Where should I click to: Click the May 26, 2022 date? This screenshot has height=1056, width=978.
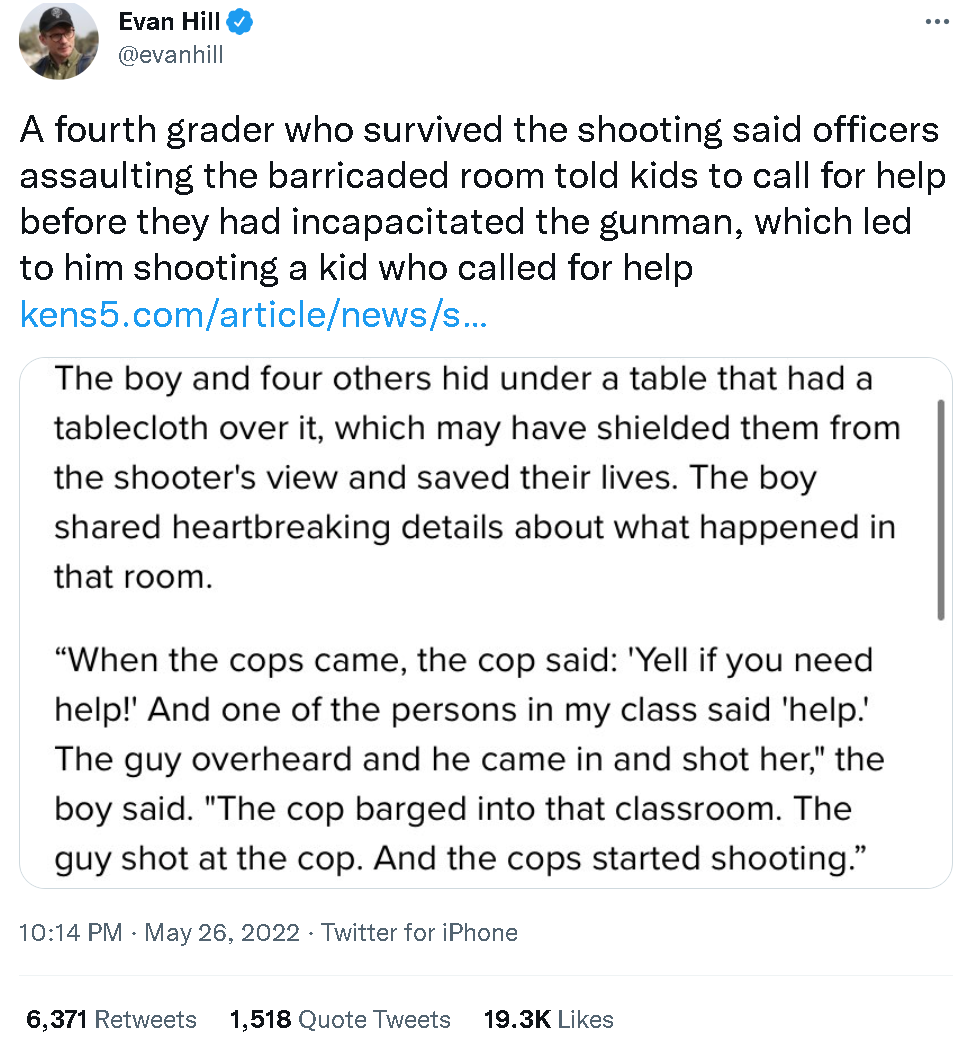pyautogui.click(x=222, y=933)
